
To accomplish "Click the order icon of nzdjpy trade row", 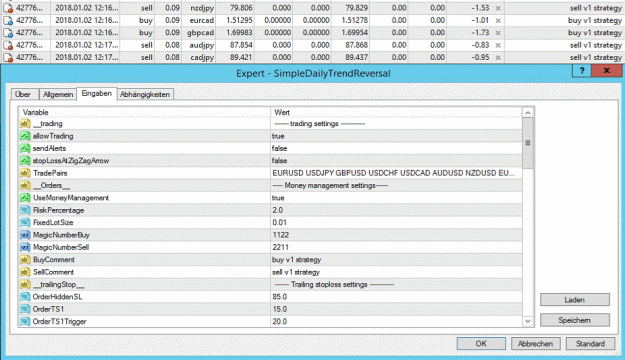I will [8, 8].
